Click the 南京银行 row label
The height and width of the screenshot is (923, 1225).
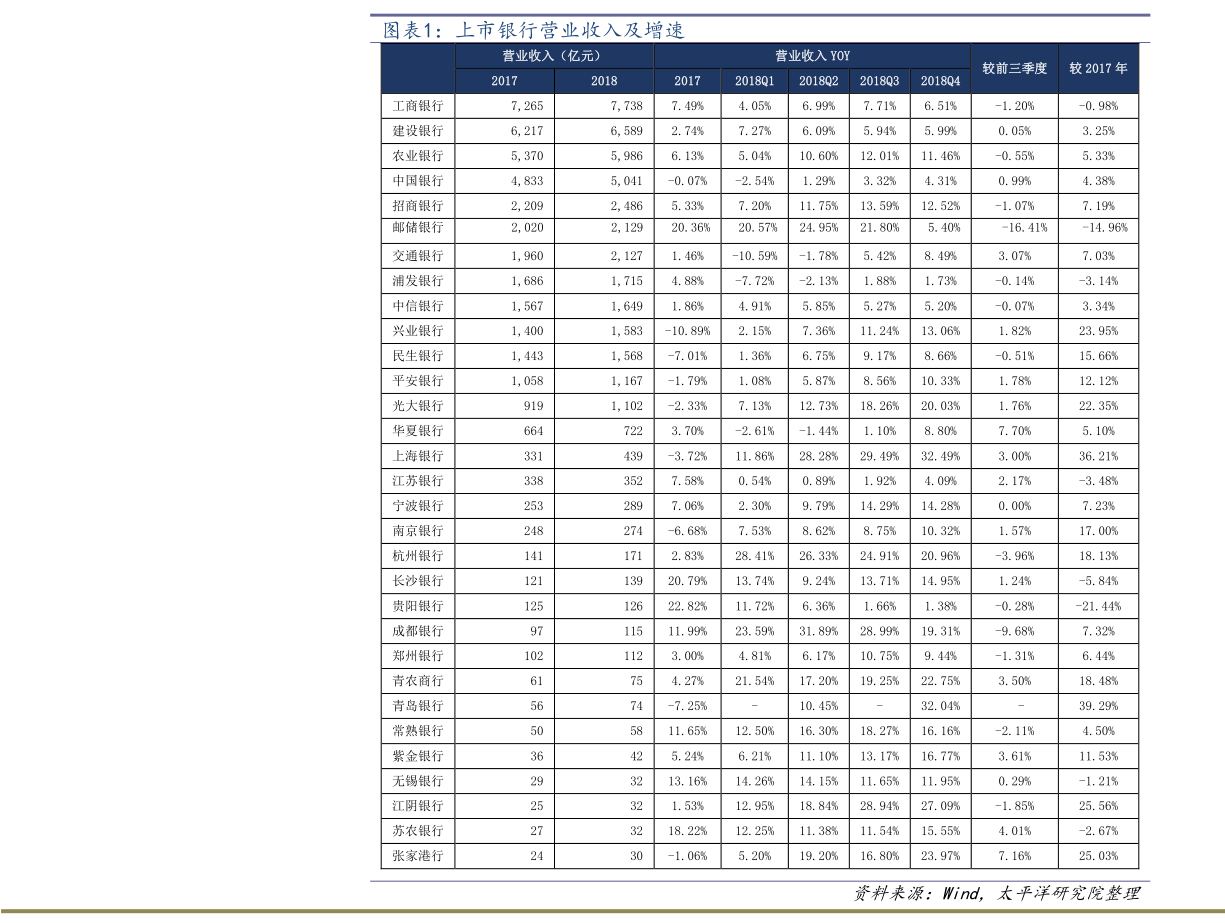[418, 531]
